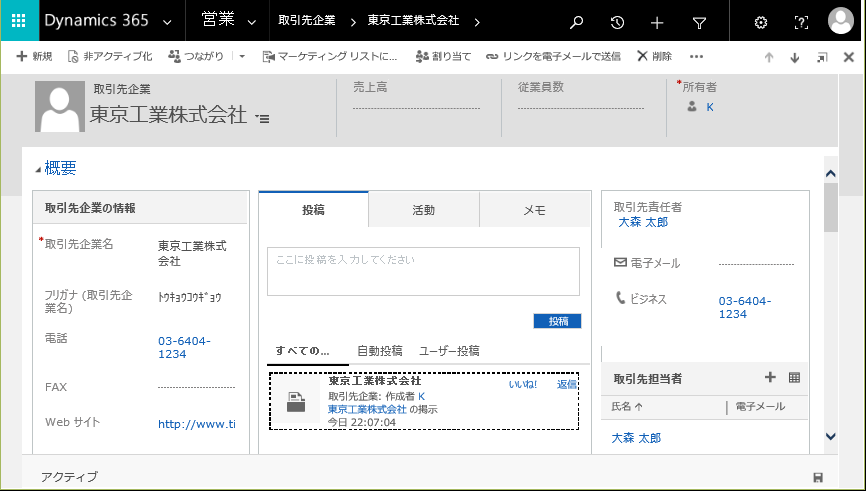Click 非アクティブ化 command
The image size is (866, 491).
110,56
